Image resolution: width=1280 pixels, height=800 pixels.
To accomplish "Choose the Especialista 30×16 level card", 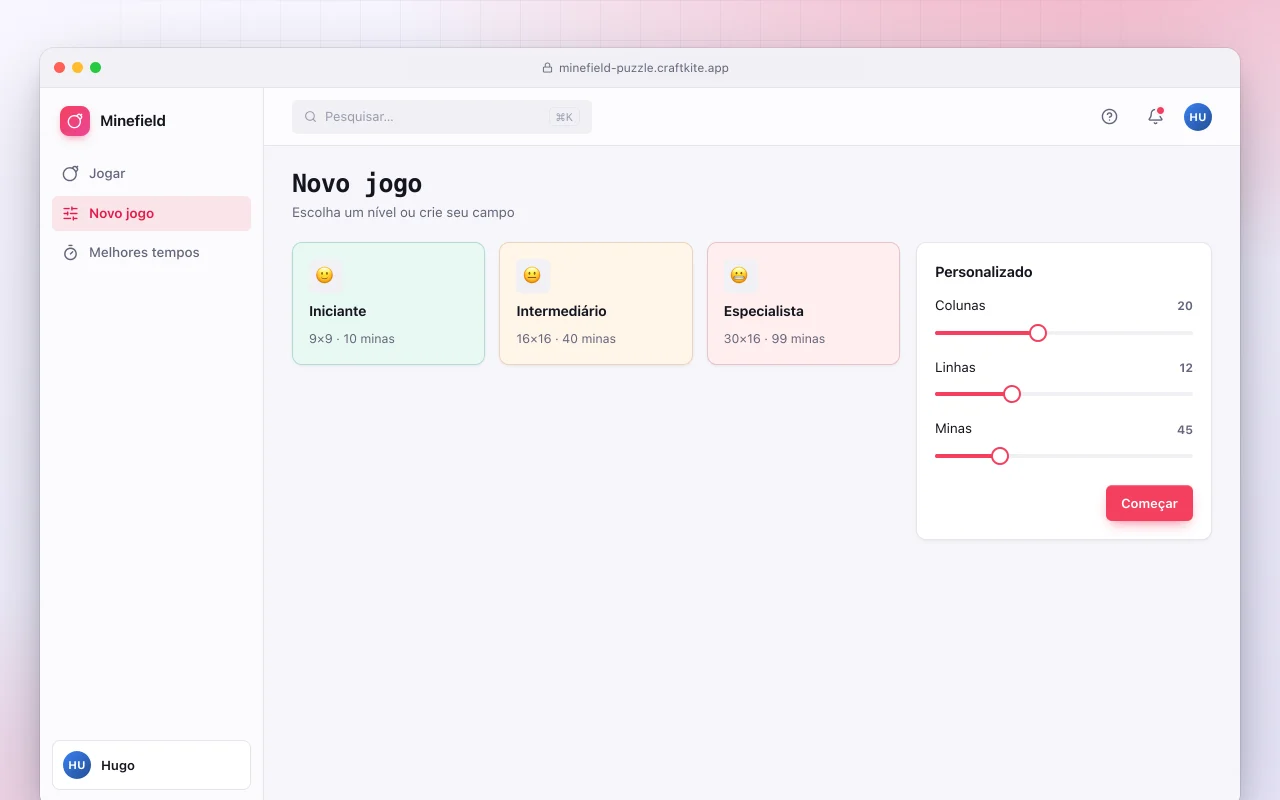I will [x=803, y=304].
